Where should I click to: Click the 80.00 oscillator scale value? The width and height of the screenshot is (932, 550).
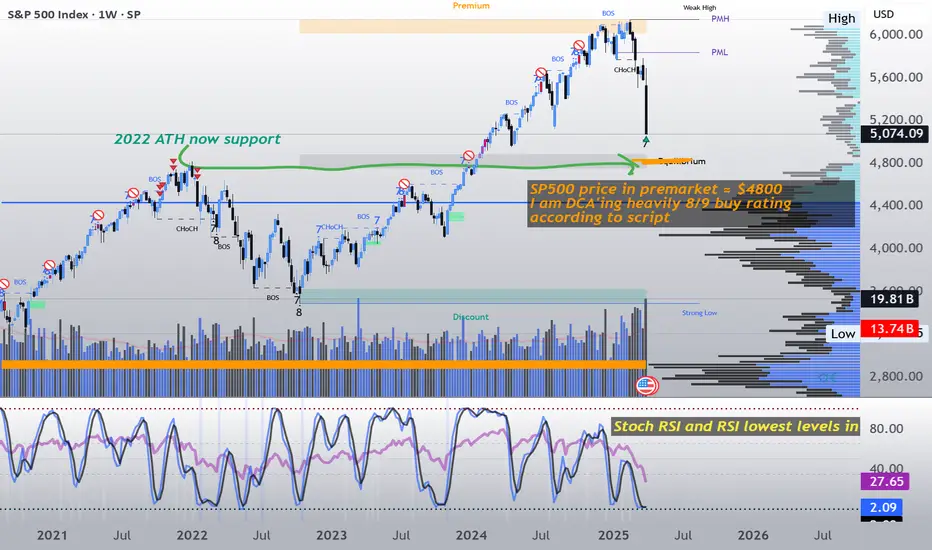click(886, 429)
